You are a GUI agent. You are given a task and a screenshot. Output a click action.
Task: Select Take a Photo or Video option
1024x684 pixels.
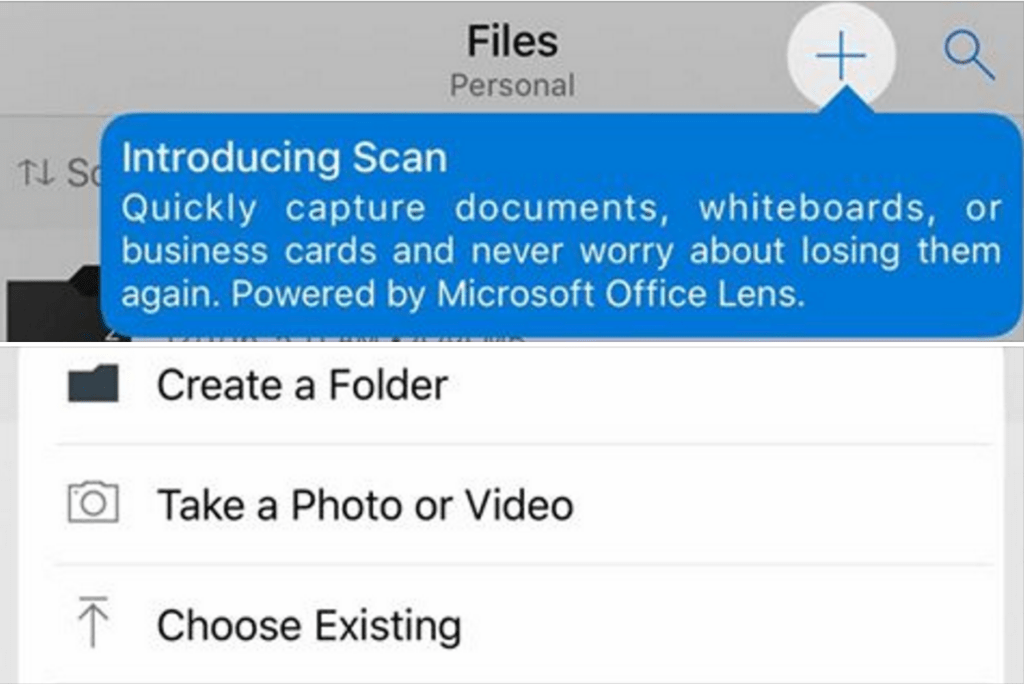[x=363, y=504]
